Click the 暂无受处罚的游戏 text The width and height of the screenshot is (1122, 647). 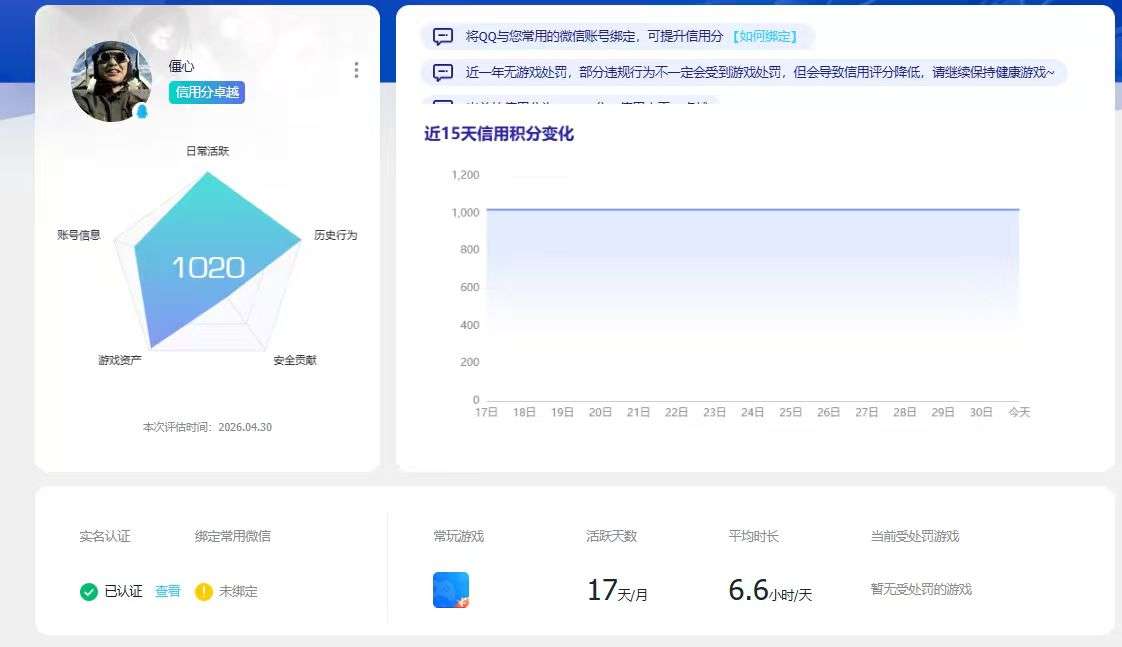pos(921,590)
